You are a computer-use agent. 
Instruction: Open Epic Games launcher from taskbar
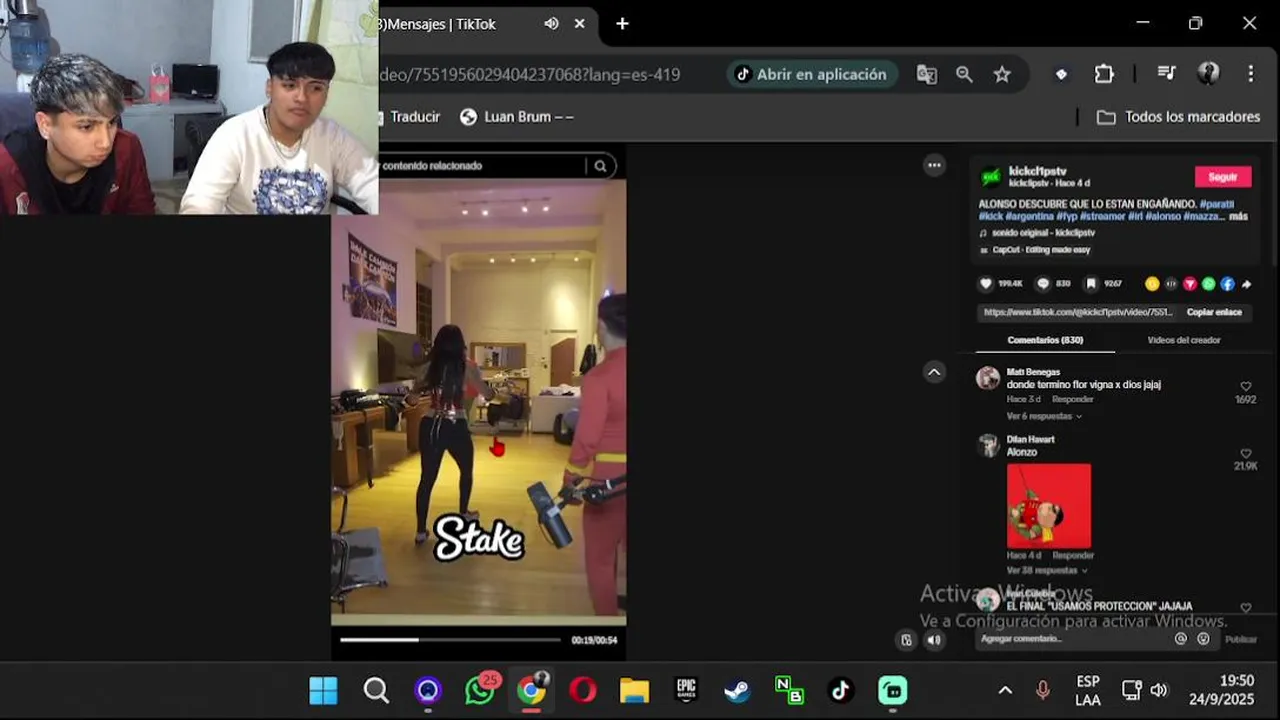tap(686, 690)
